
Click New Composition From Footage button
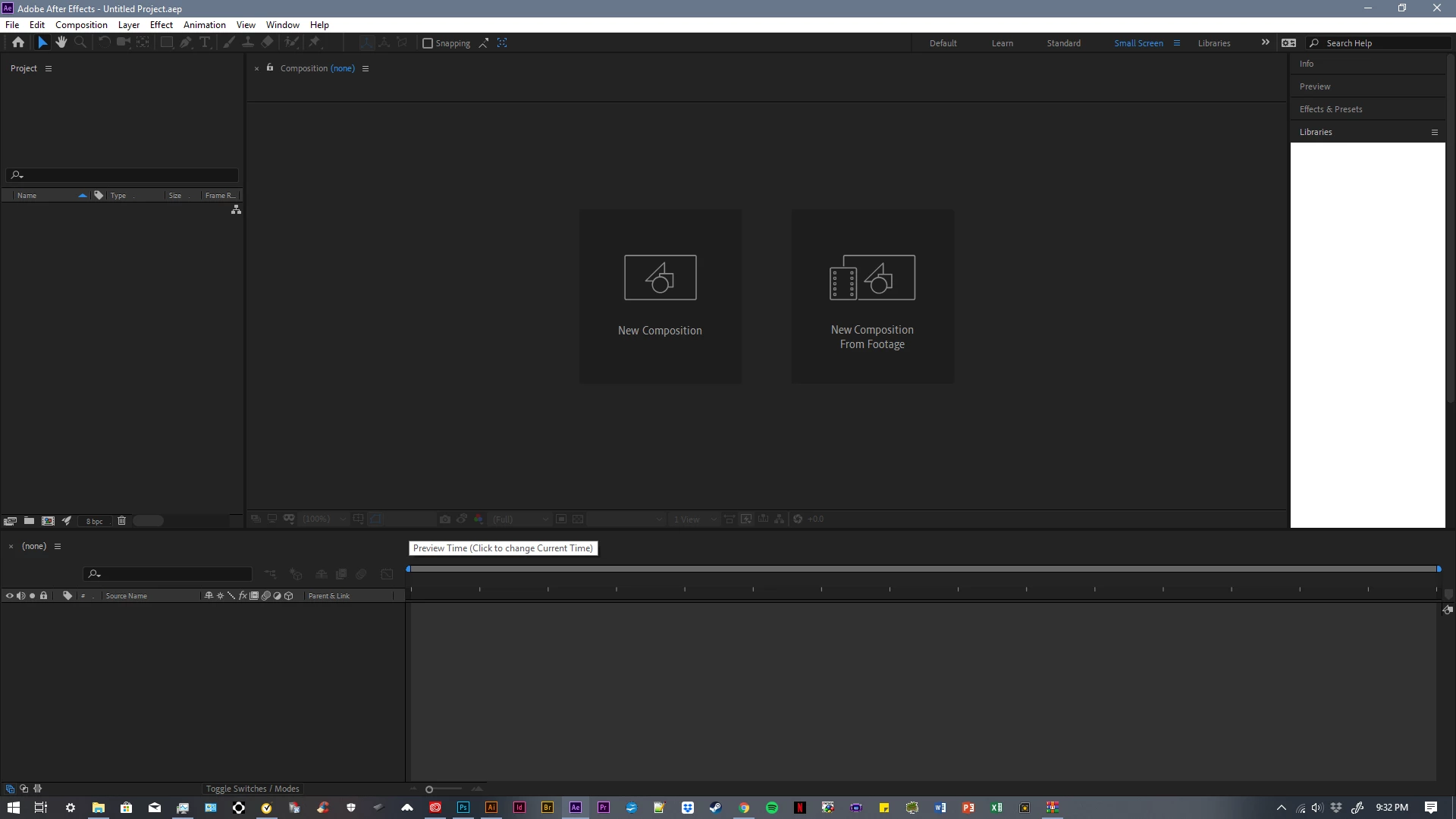click(x=872, y=296)
